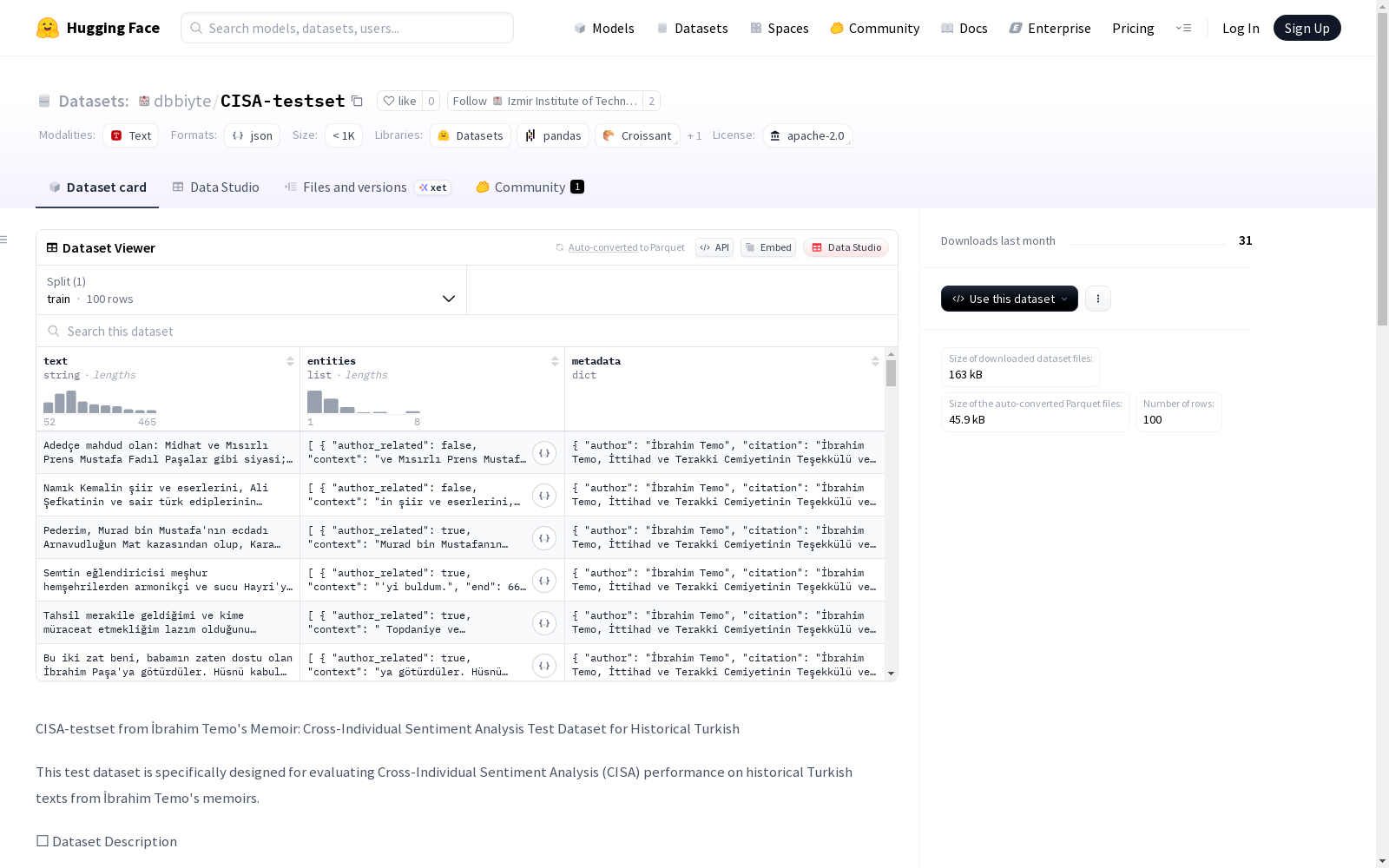Focus the Search models, datasets, users field
Viewport: 1389px width, 868px height.
(347, 28)
